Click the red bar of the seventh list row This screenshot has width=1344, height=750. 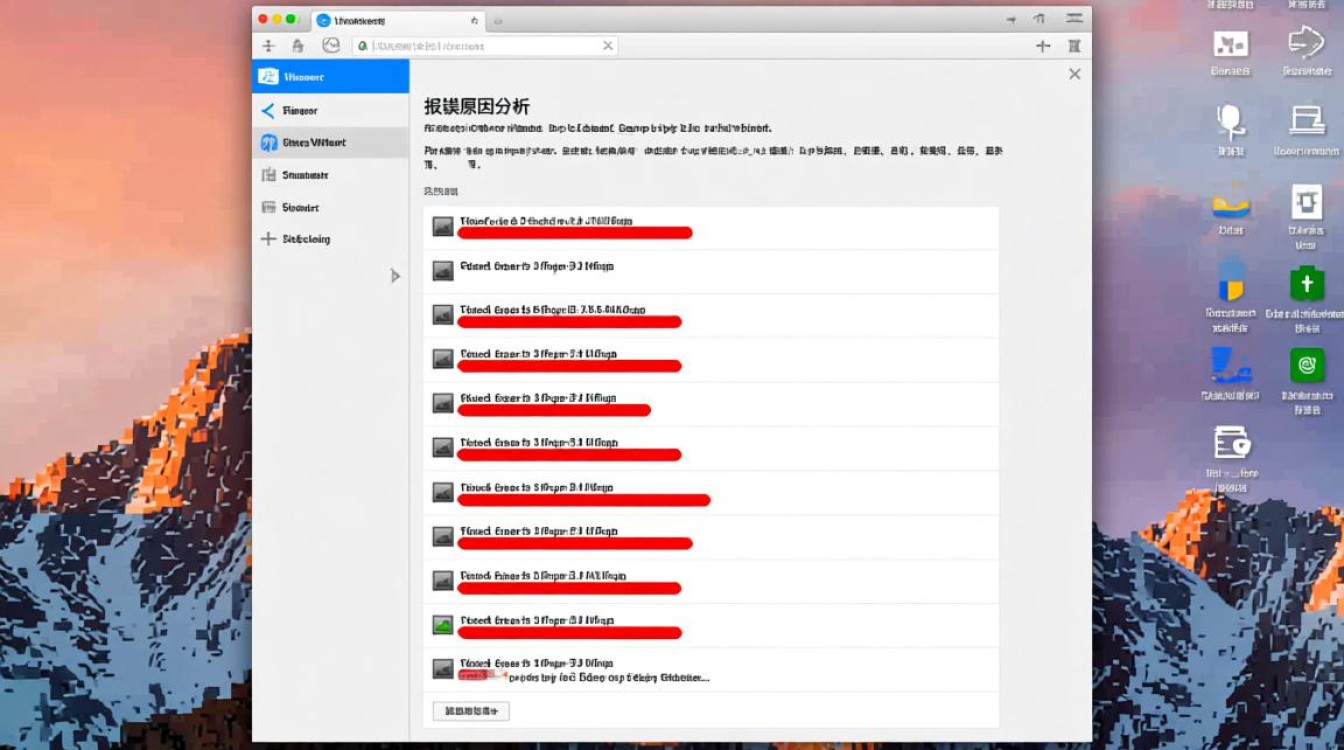(584, 500)
